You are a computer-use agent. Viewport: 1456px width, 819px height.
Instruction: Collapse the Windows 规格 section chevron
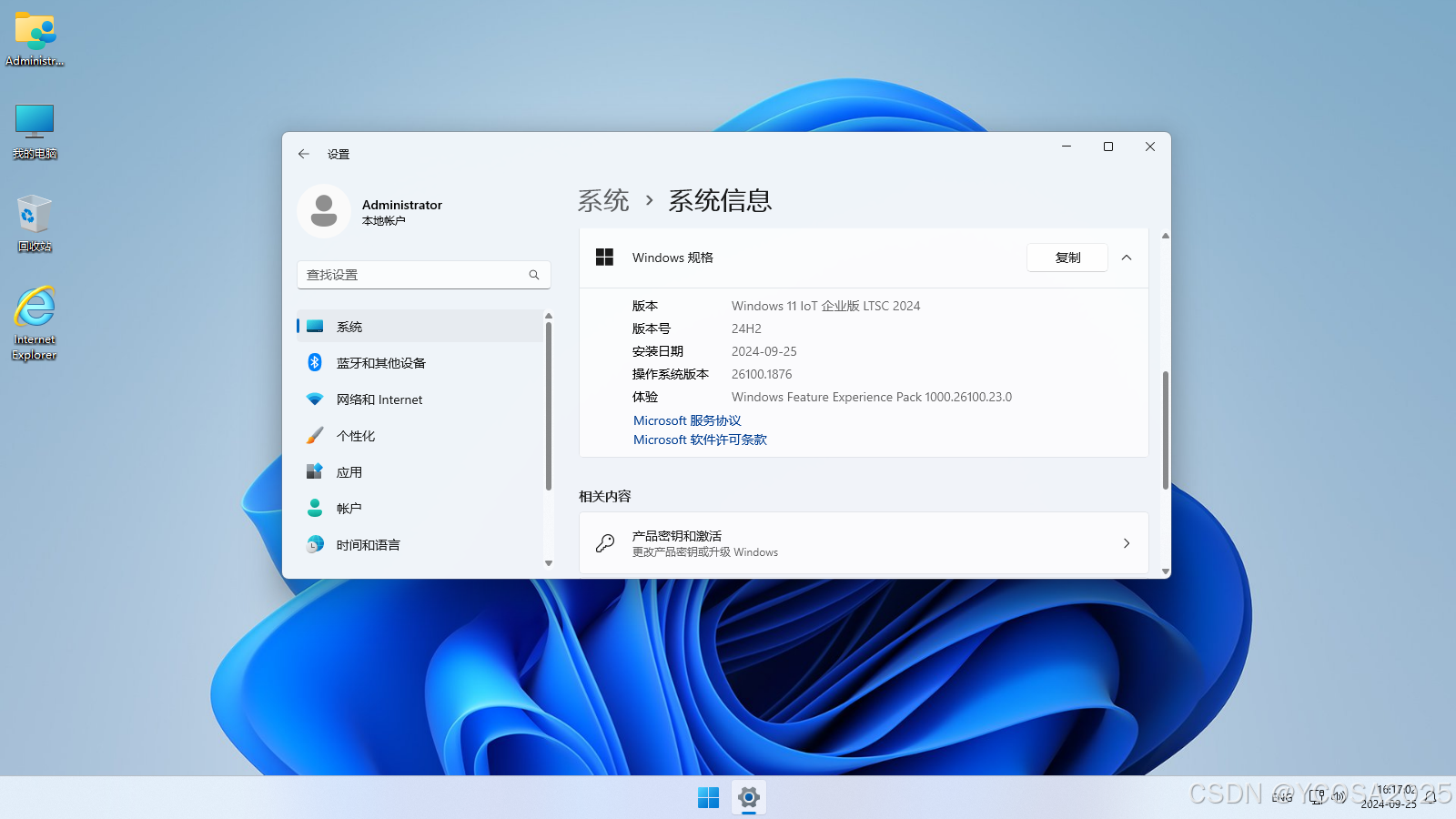pyautogui.click(x=1127, y=258)
